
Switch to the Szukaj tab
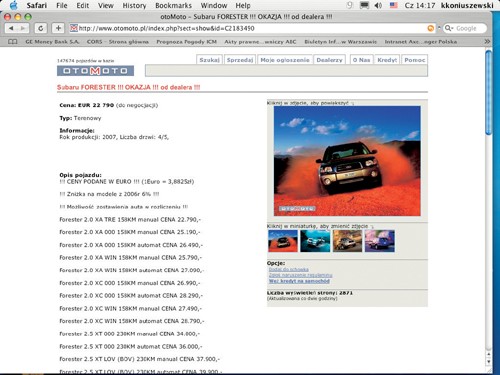coord(209,60)
